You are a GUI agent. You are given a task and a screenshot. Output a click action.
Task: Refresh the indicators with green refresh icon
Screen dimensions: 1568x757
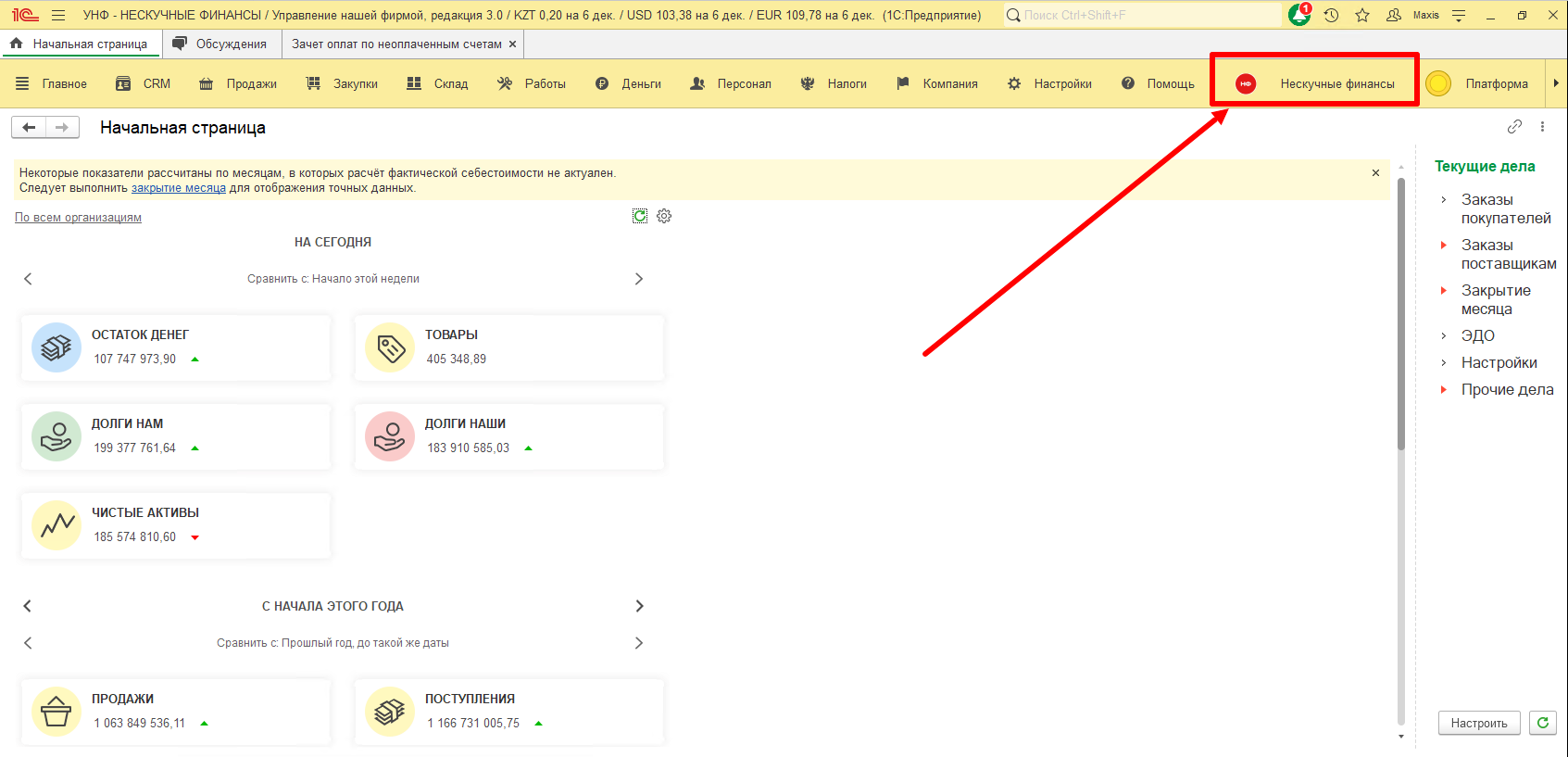(x=640, y=216)
